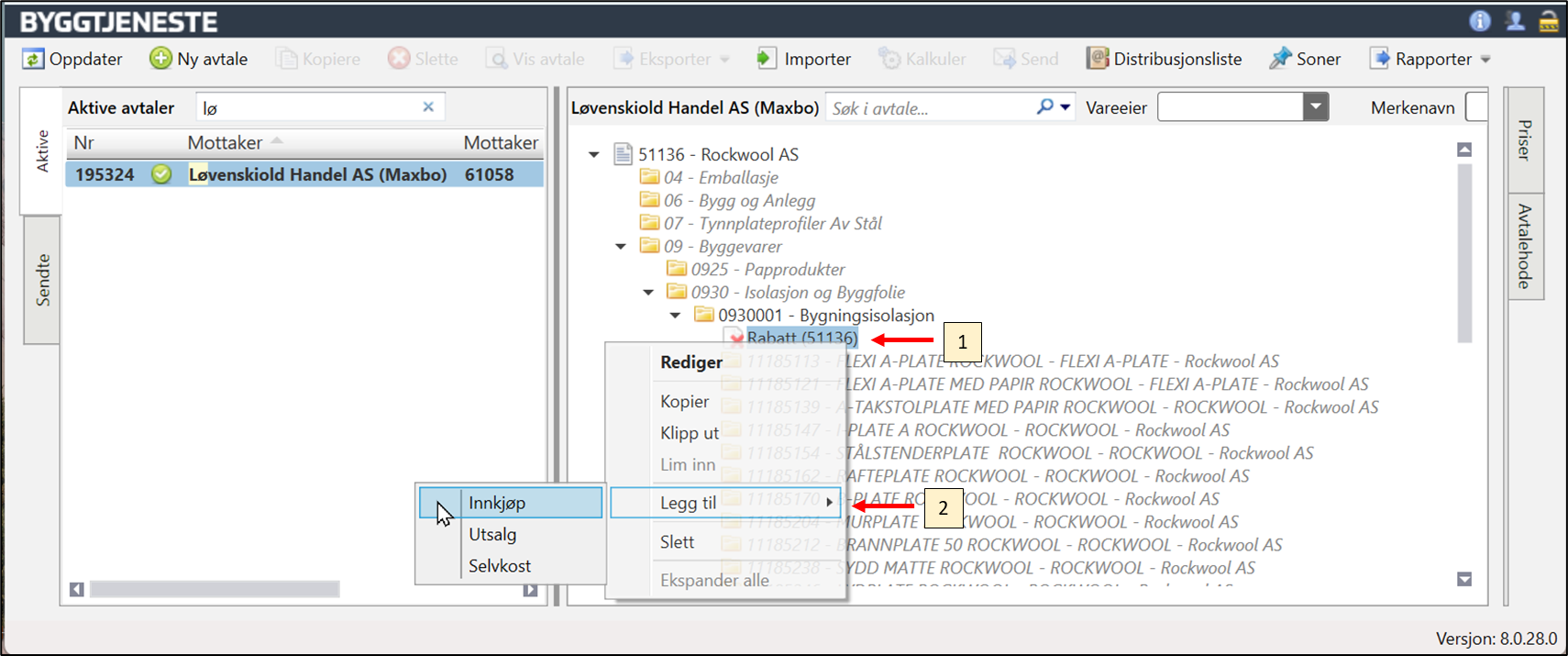This screenshot has width=1568, height=656.
Task: Open the Vareeier combo box dropdown
Action: (1316, 107)
